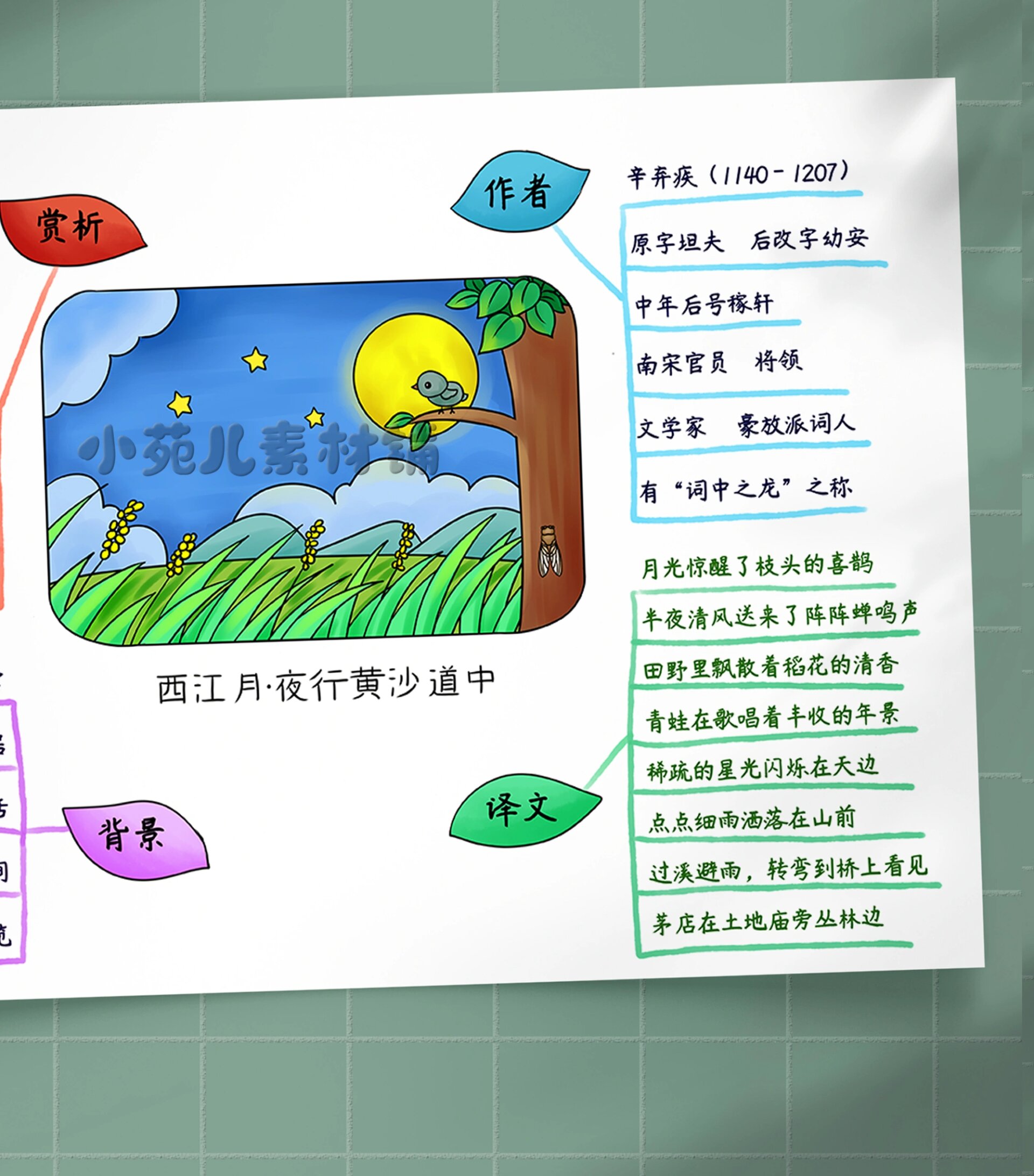
Task: Click the line 茅店在土地庙旁丛林边
Action: point(767,922)
